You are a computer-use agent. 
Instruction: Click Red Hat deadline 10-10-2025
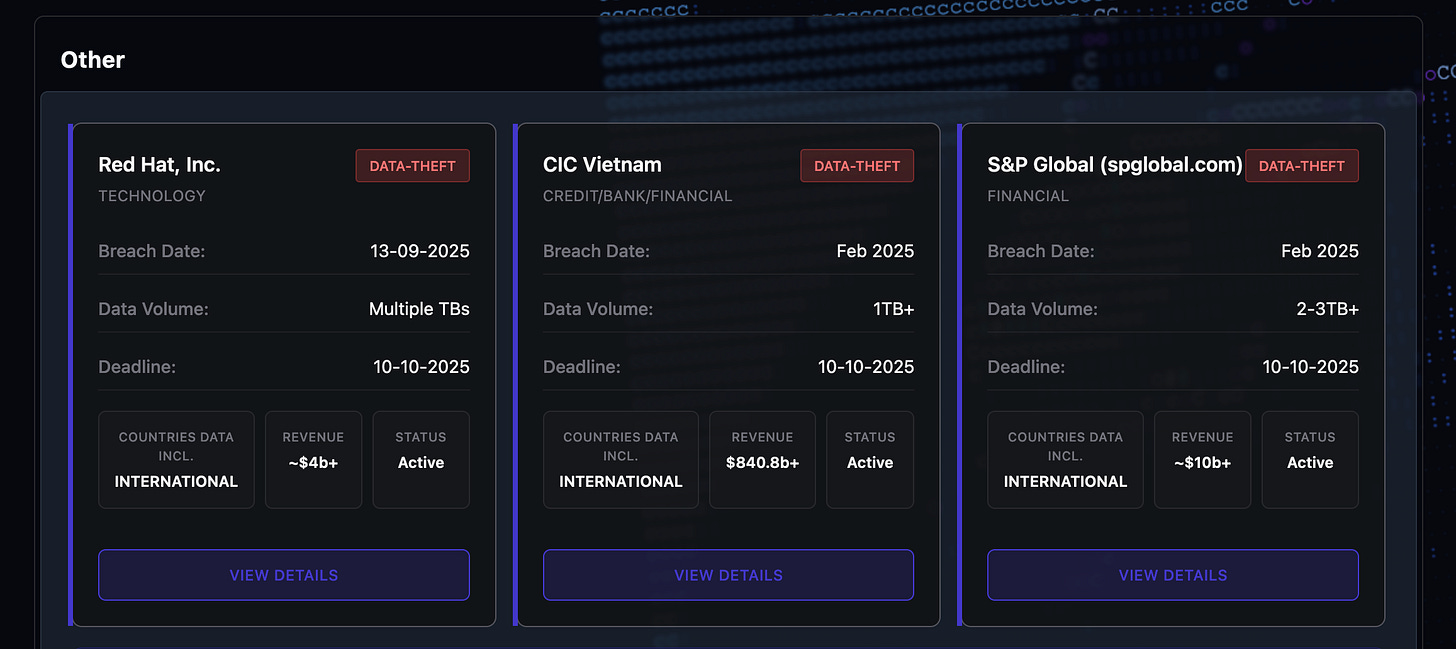(422, 367)
